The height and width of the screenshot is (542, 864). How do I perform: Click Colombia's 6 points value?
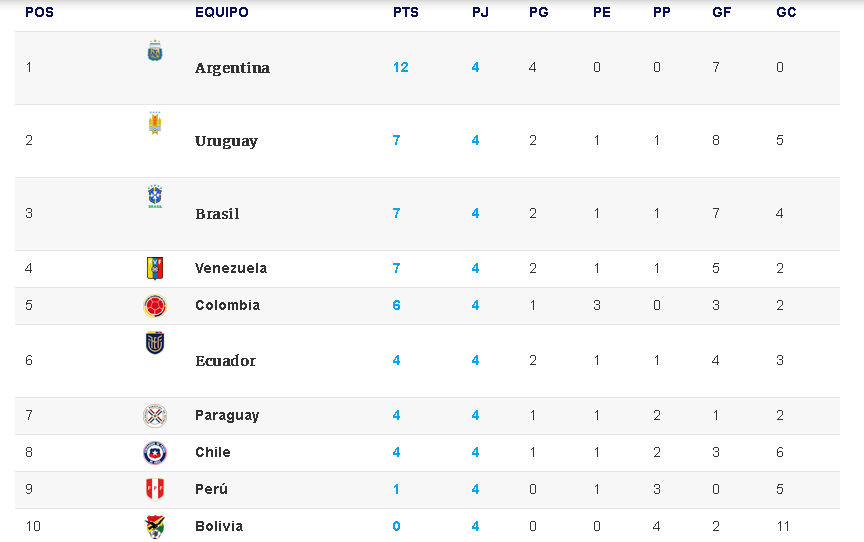tap(397, 305)
